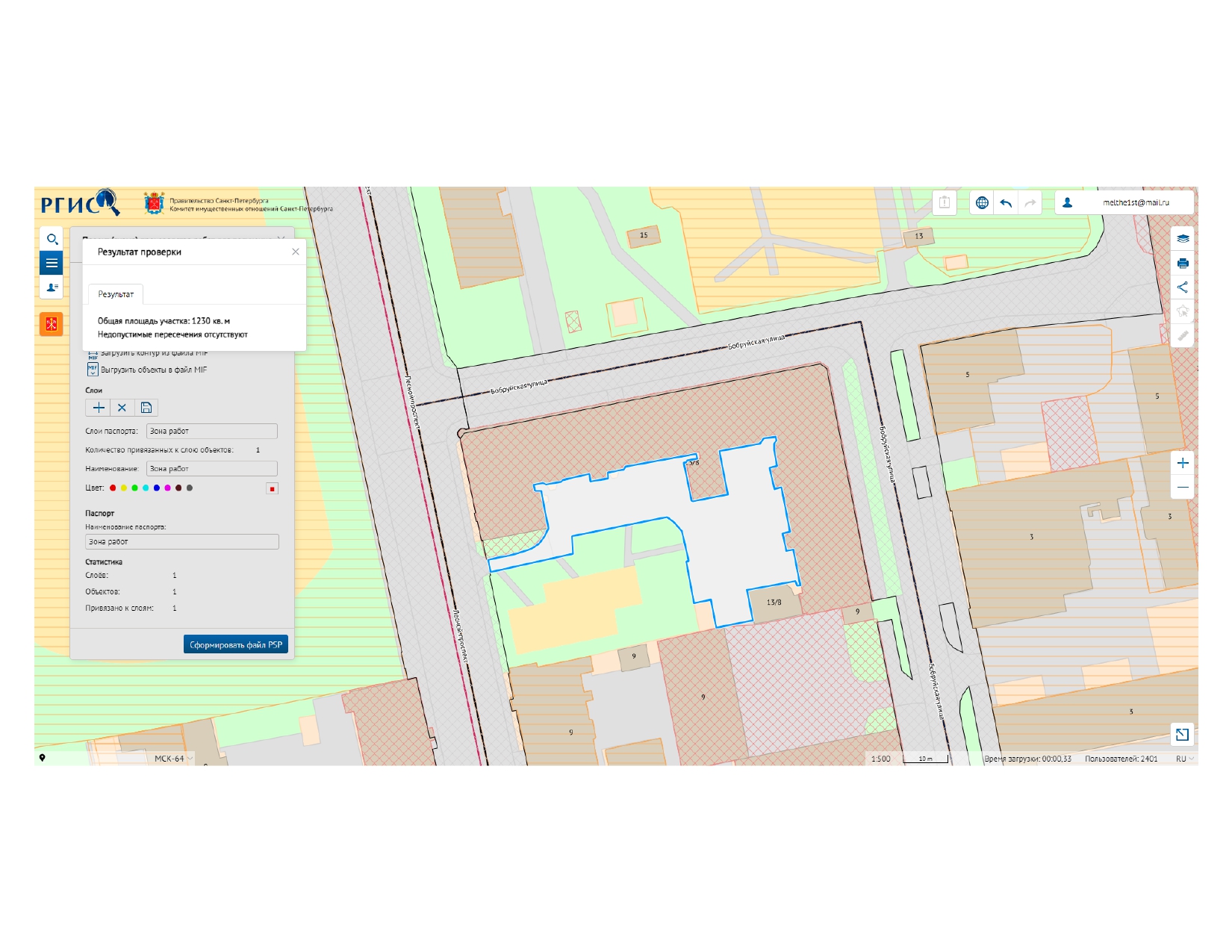Viewport: 1232px width, 952px height.
Task: Open the RU language dropdown
Action: [1185, 759]
